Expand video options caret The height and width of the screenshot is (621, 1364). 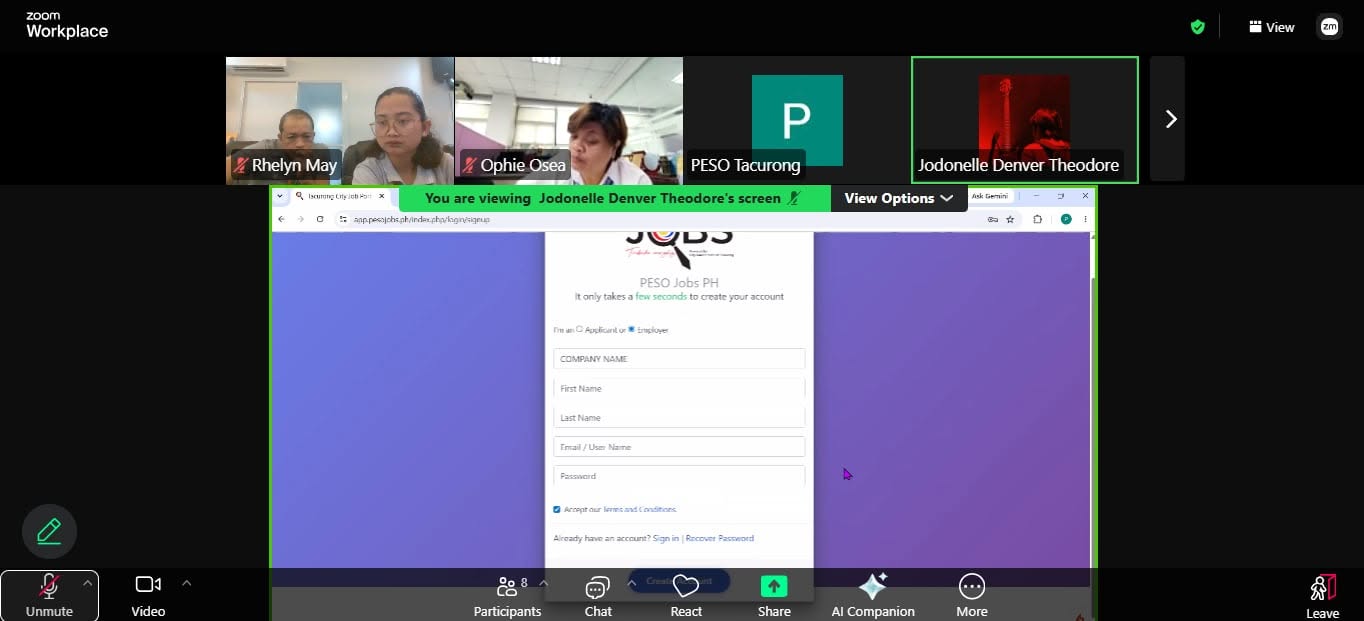186,582
